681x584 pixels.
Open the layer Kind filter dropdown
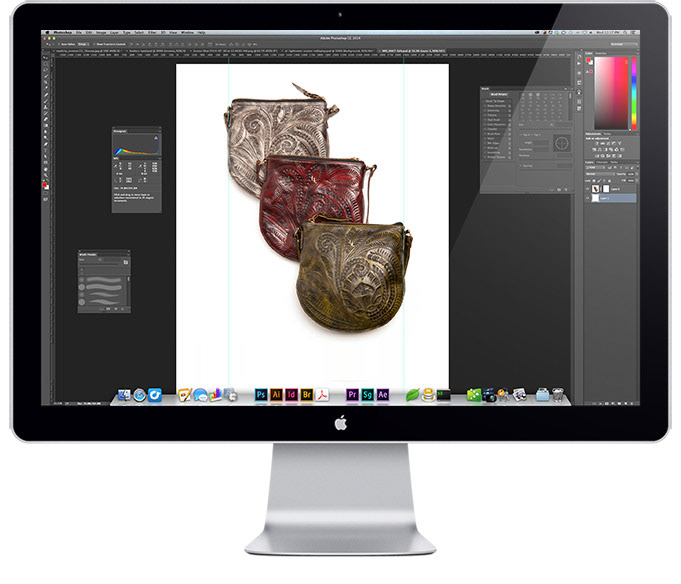point(594,168)
